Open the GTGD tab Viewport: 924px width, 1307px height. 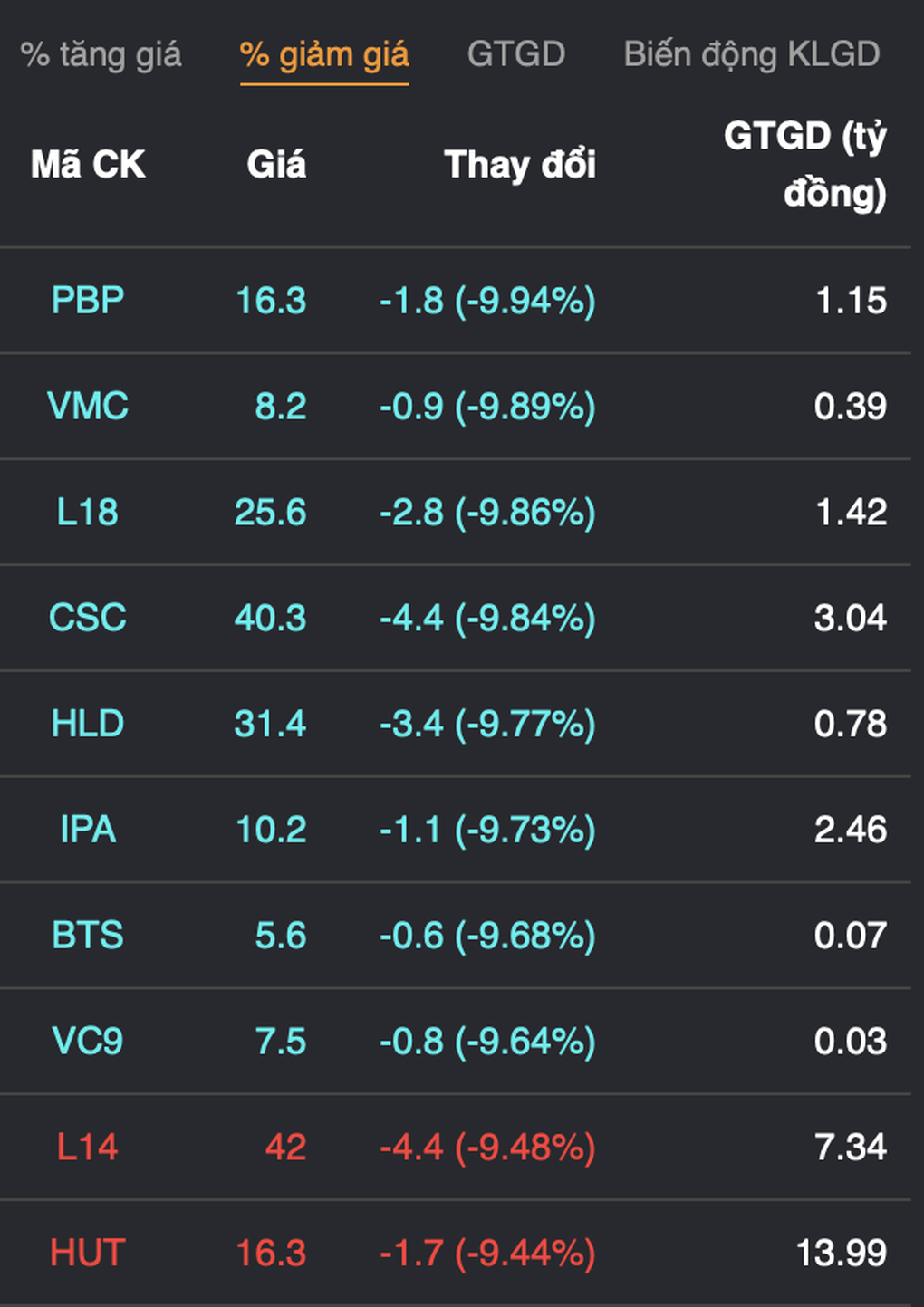515,54
